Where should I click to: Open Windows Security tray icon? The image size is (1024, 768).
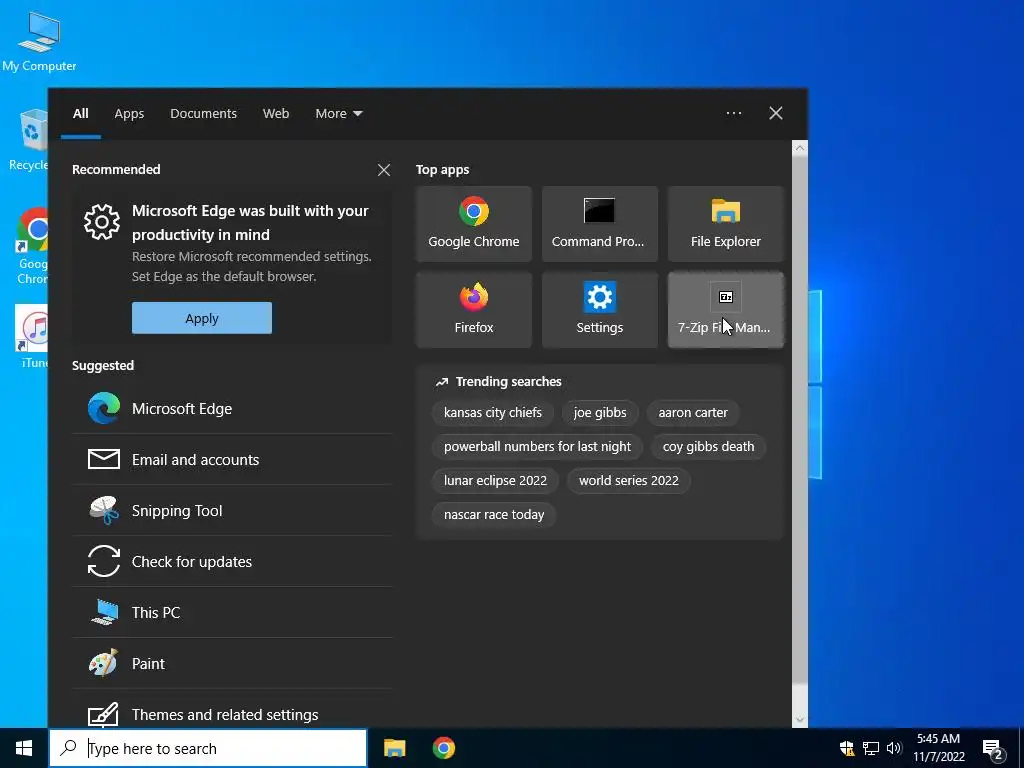847,748
